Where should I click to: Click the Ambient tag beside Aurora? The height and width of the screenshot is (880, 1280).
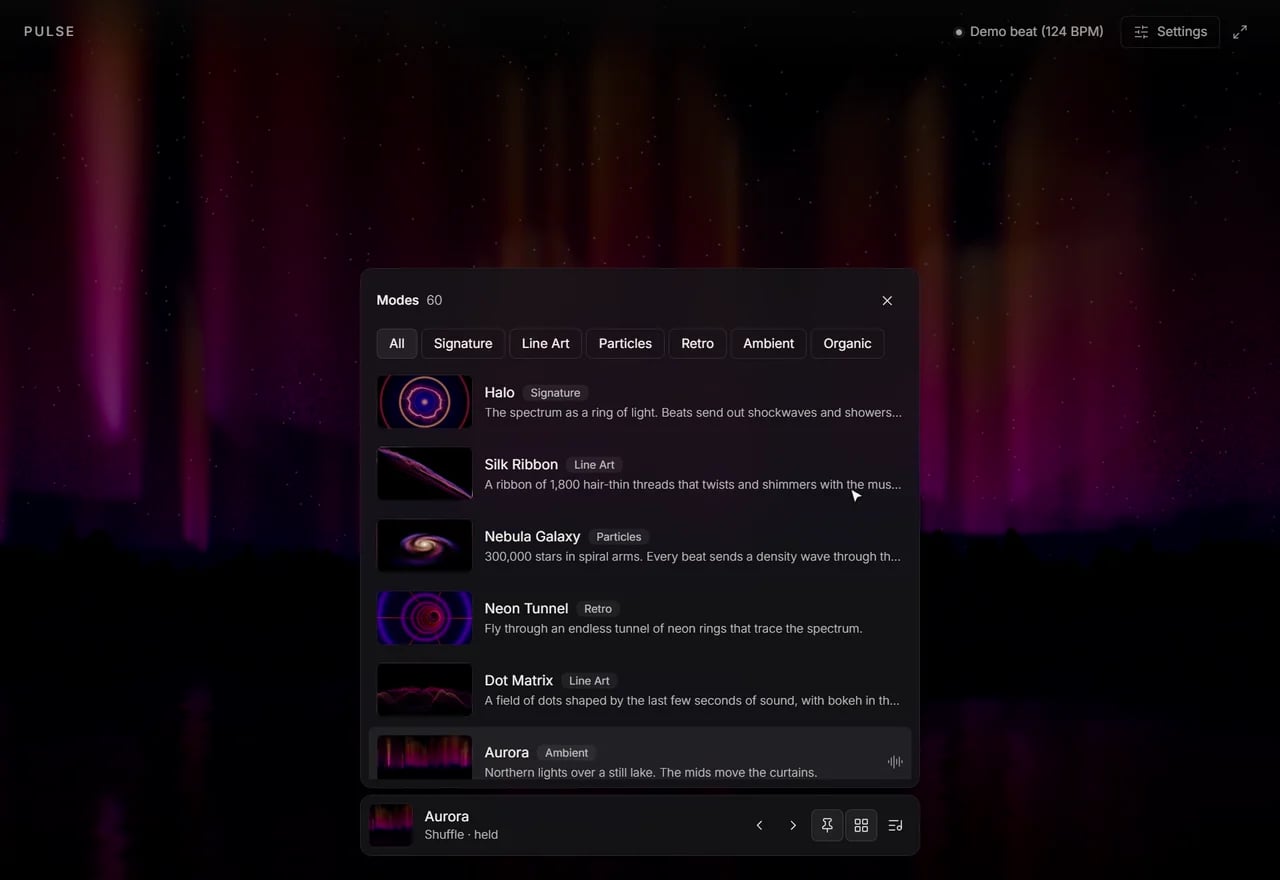[x=567, y=753]
